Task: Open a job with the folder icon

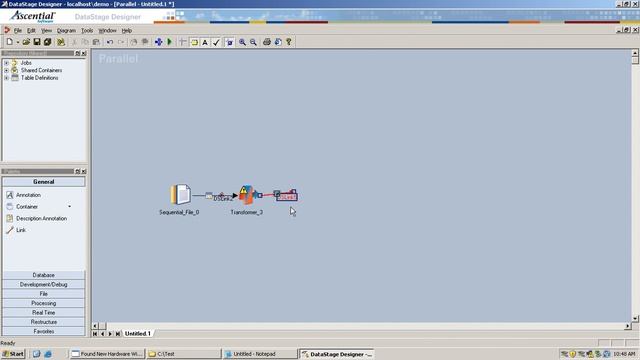Action: click(26, 42)
